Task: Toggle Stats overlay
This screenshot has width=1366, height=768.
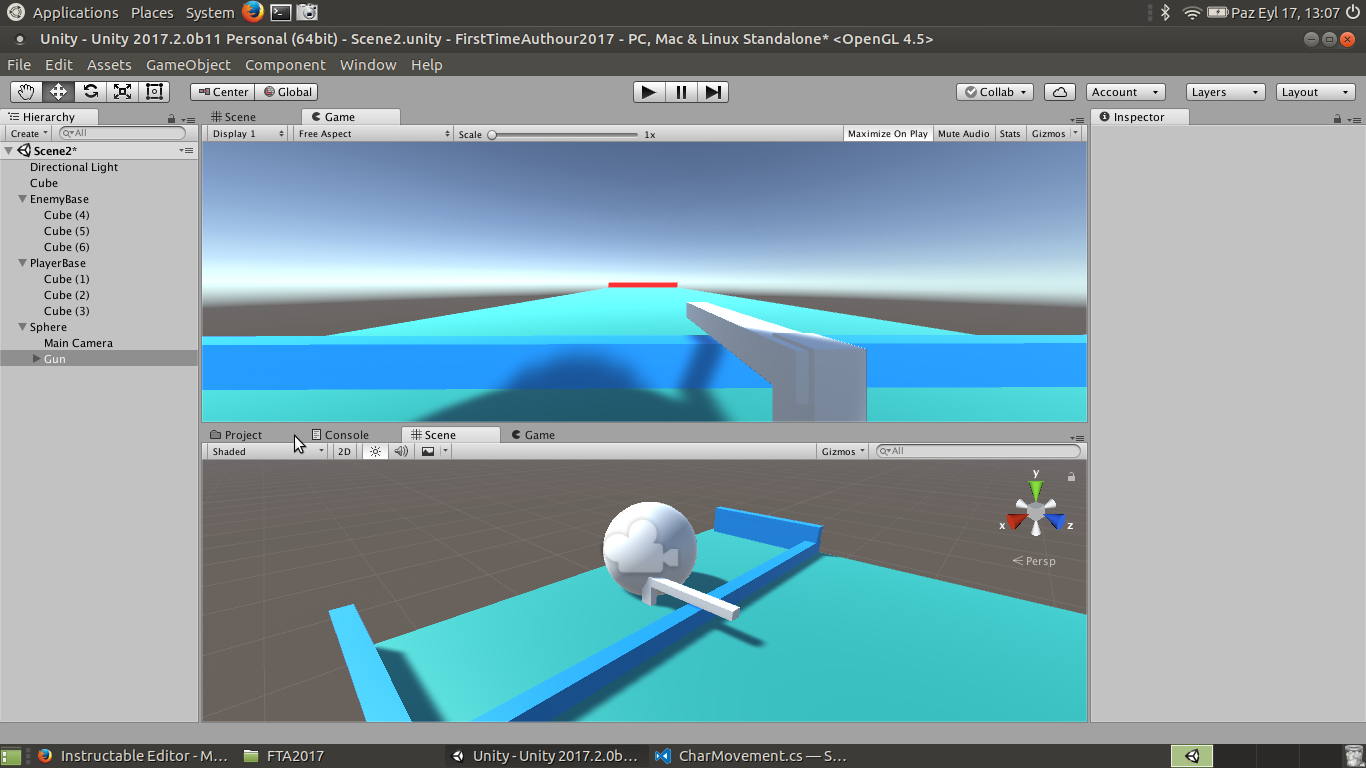Action: pos(1010,133)
